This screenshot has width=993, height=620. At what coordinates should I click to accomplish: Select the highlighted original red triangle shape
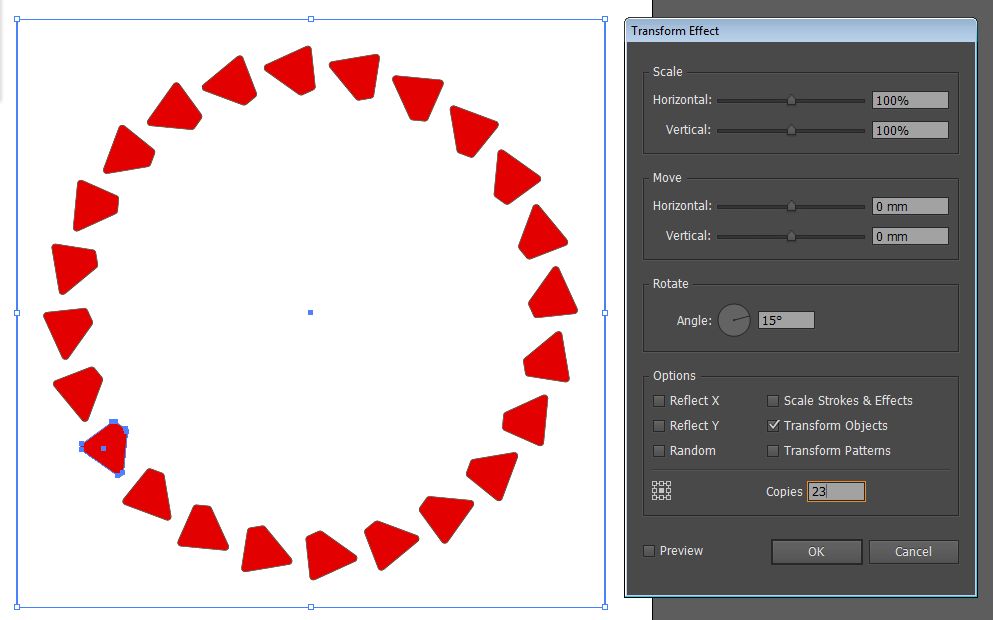point(106,448)
